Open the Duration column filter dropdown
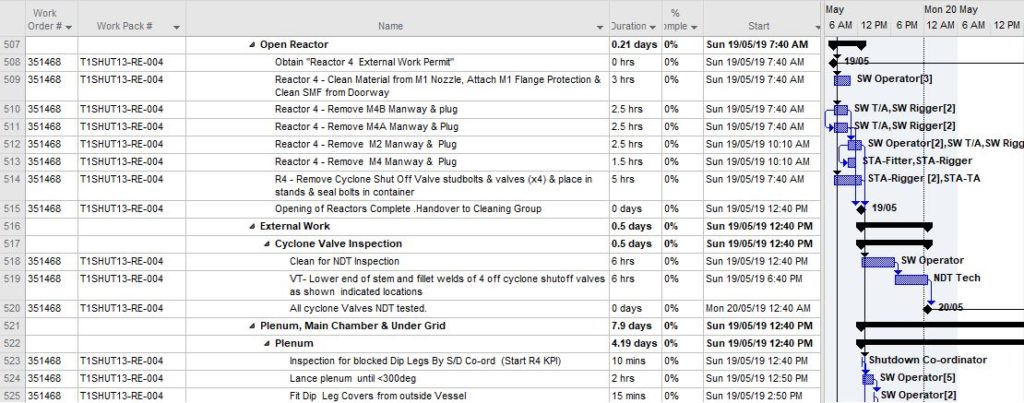Viewport: 1024px width, 403px height. click(652, 26)
